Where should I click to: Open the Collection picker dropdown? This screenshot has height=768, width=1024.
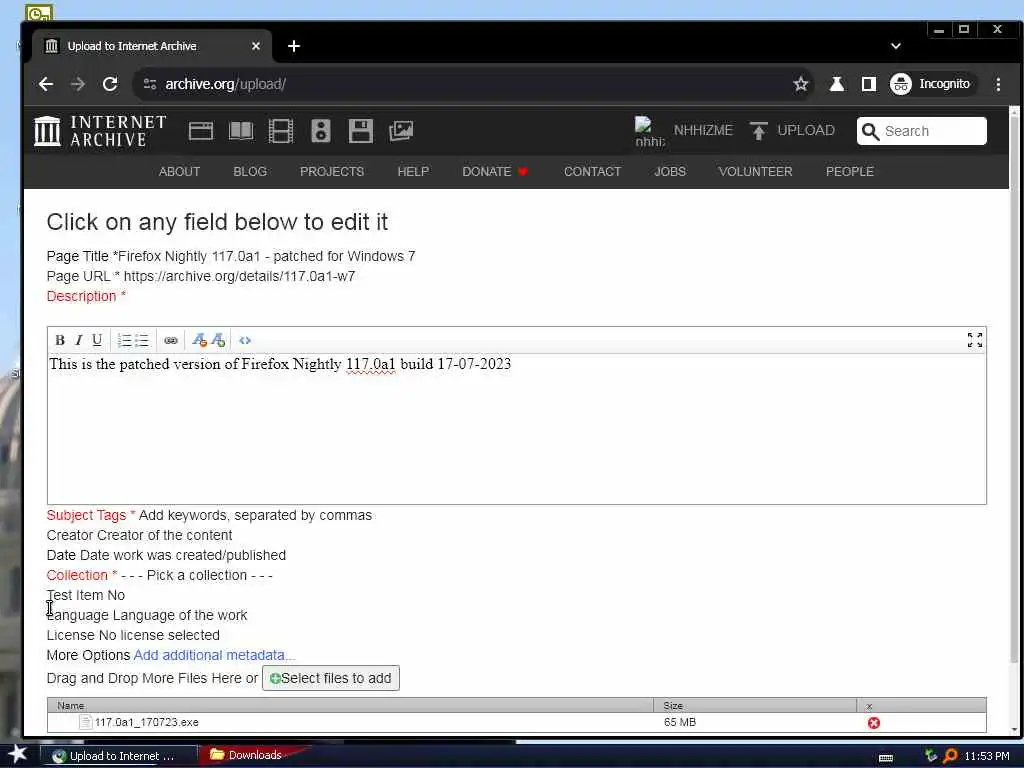(197, 575)
